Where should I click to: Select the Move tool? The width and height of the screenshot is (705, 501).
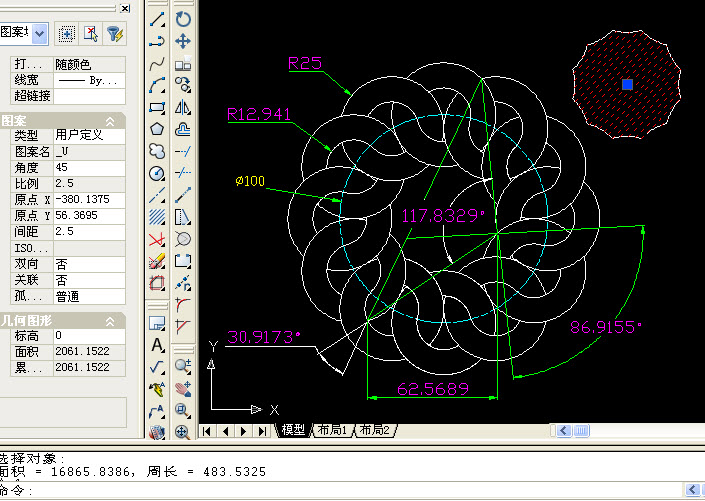183,42
